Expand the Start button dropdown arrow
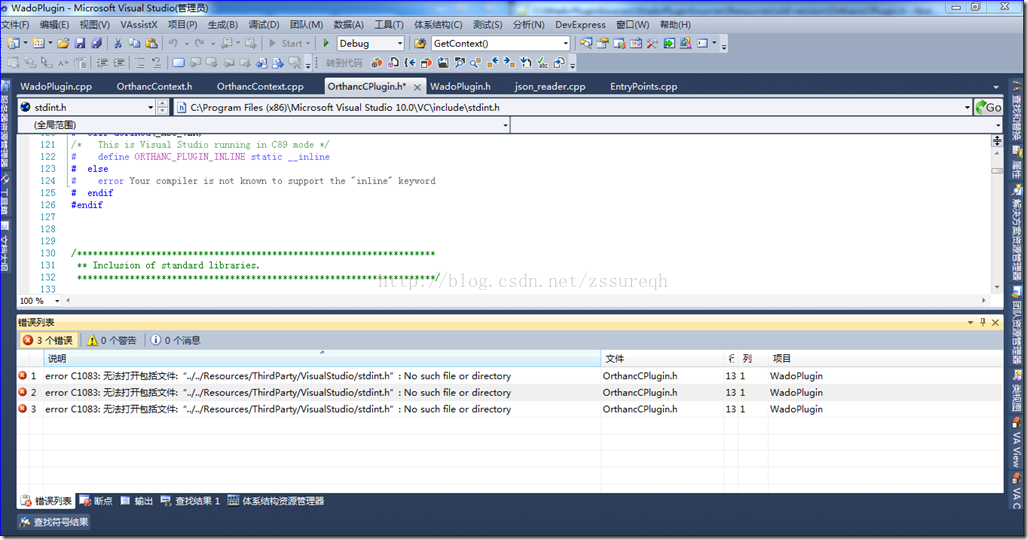This screenshot has height=540, width=1028. coord(308,43)
